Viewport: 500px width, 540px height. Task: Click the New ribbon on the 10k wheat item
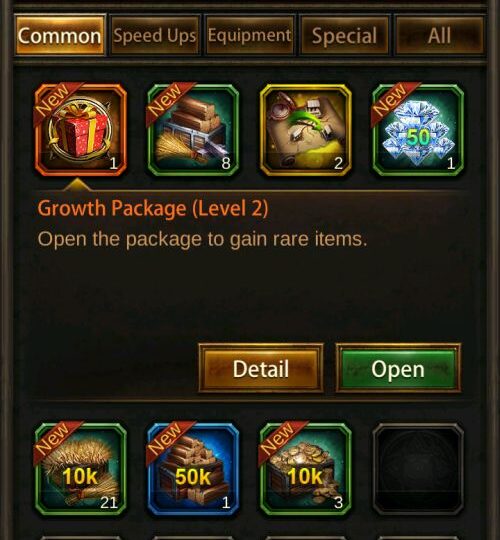[55, 440]
